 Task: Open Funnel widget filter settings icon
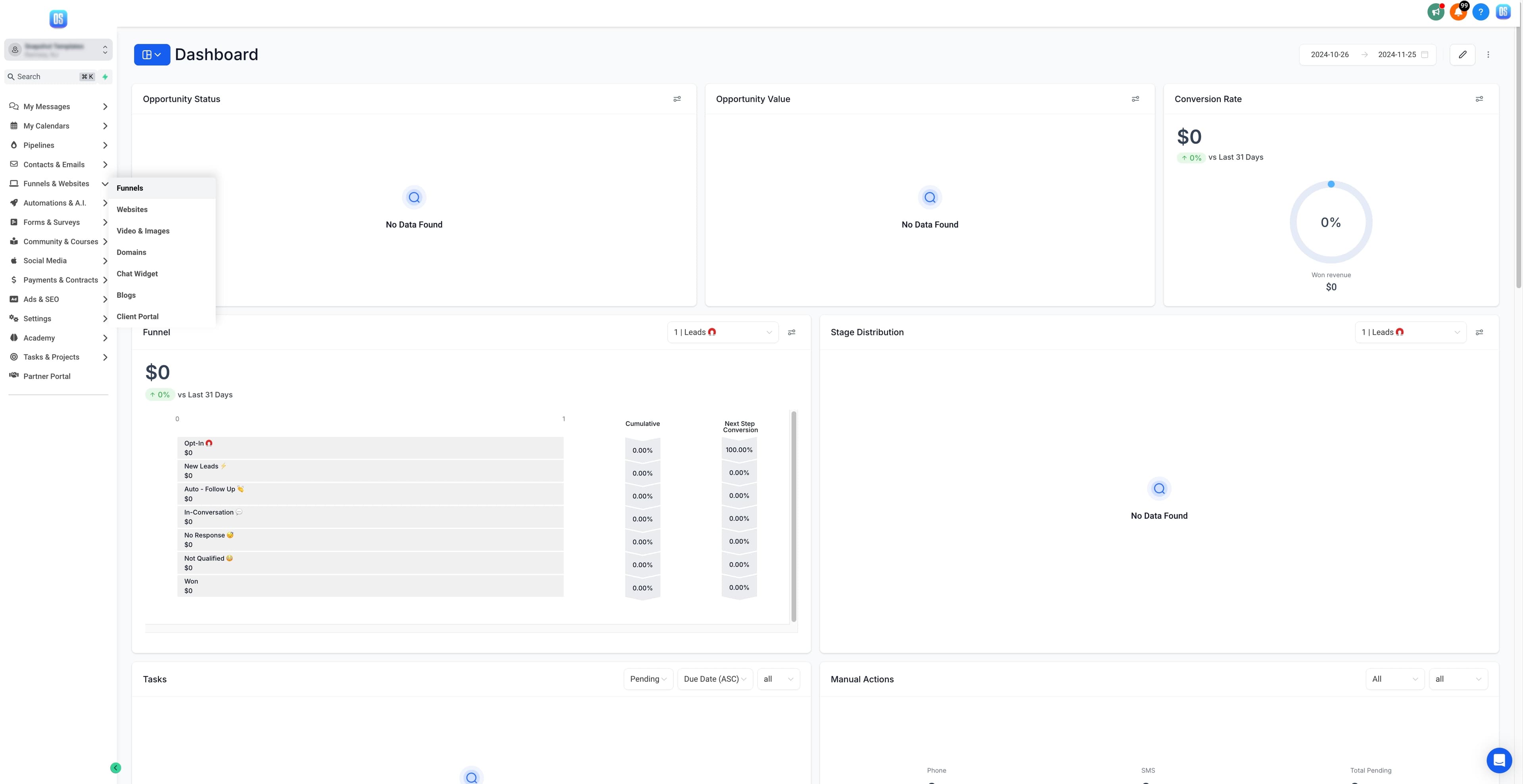click(792, 332)
